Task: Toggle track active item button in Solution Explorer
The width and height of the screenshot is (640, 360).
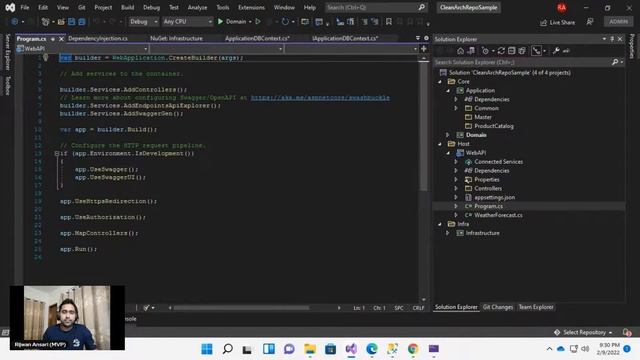Action: tap(536, 51)
